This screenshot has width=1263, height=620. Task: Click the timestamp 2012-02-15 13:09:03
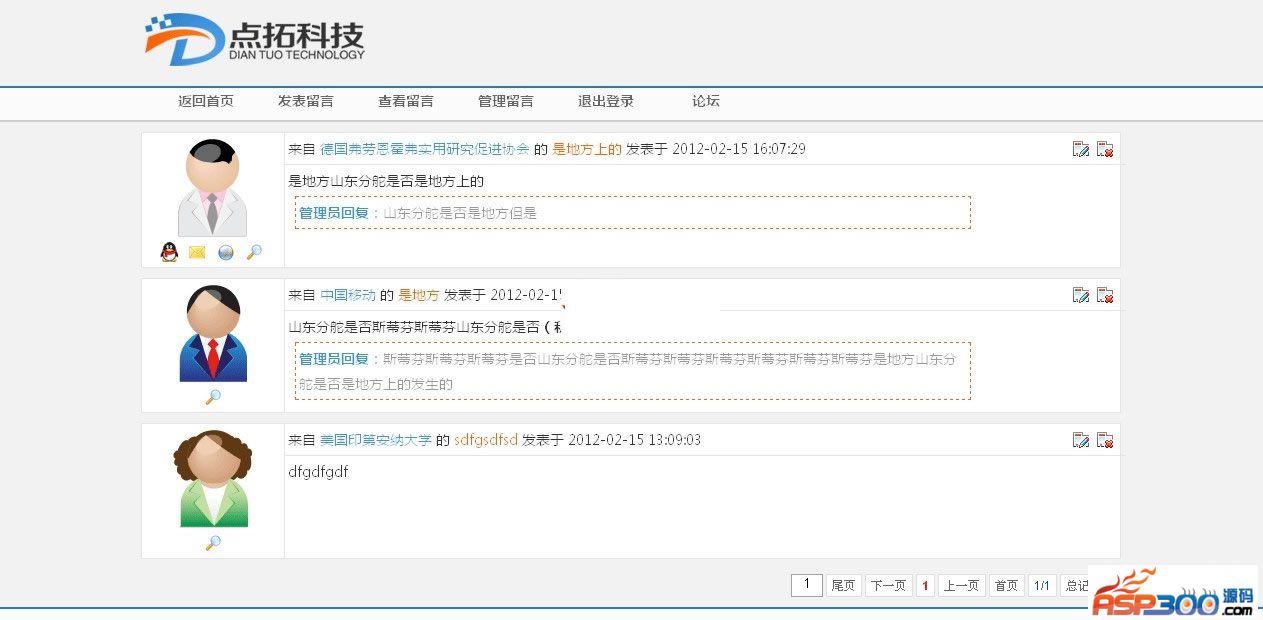[635, 440]
